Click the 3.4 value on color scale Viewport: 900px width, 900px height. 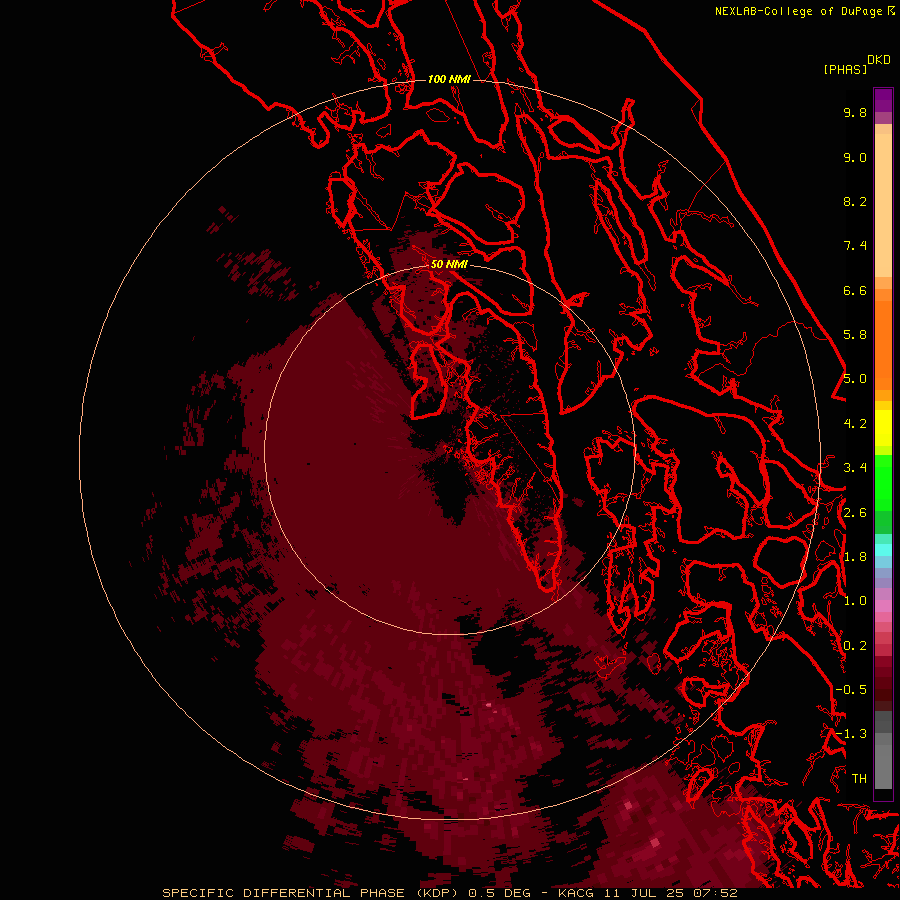pyautogui.click(x=855, y=468)
